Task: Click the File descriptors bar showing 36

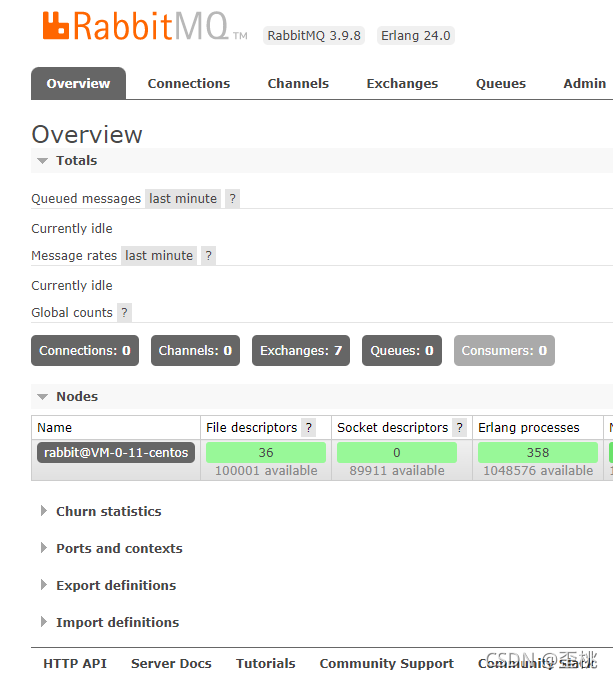Action: (x=266, y=453)
